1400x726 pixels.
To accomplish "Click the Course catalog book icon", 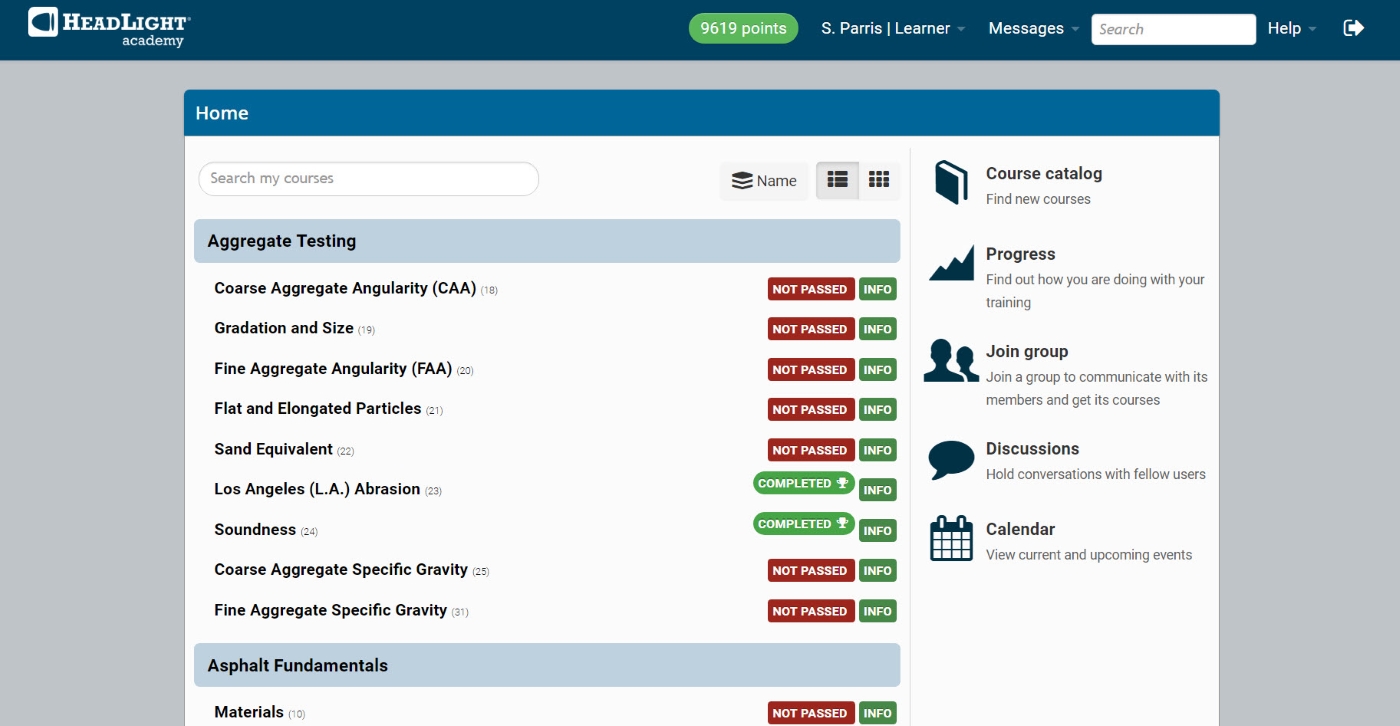I will (951, 183).
